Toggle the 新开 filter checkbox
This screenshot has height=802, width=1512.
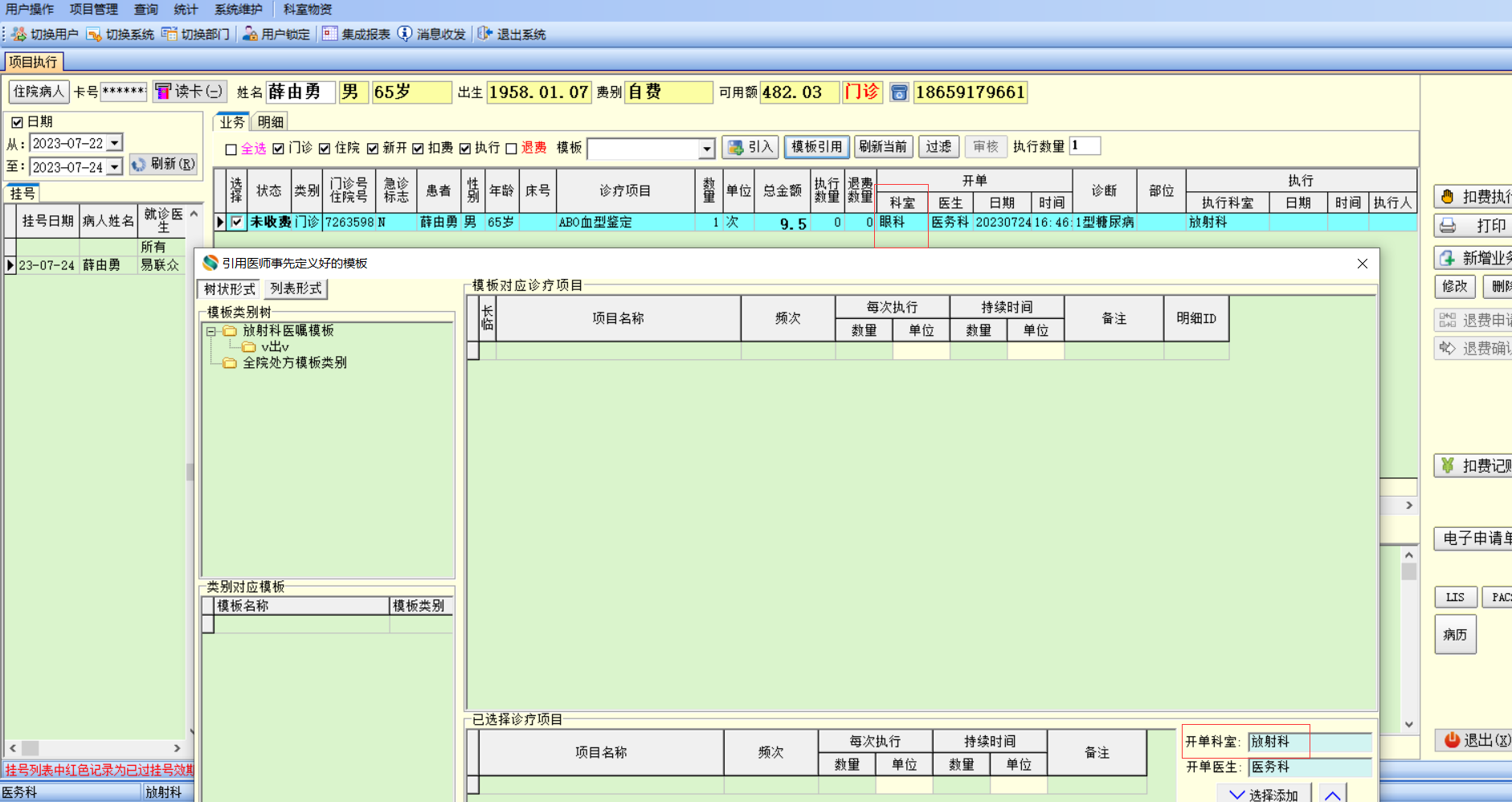coord(373,148)
